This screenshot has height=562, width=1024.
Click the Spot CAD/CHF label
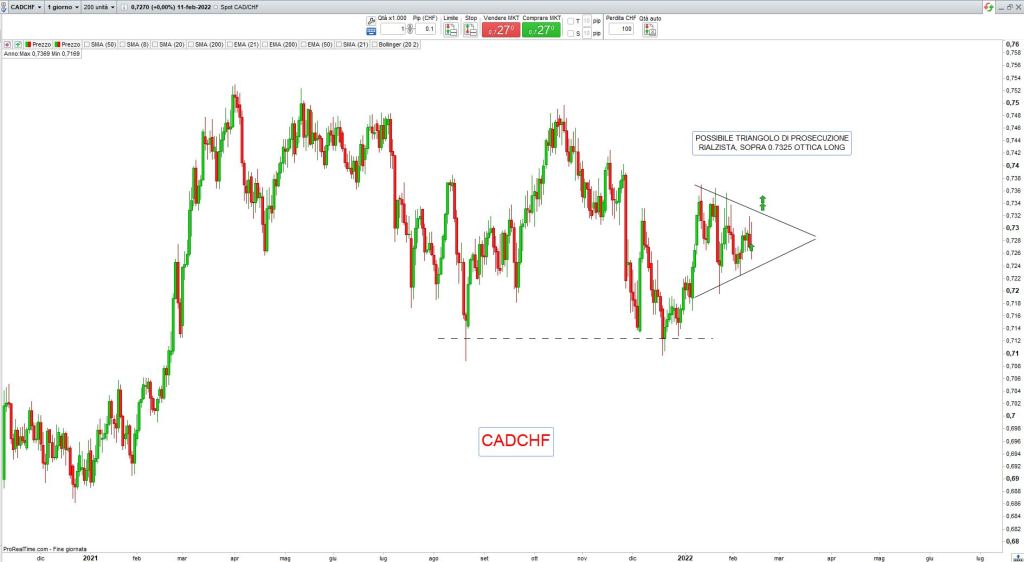point(239,7)
